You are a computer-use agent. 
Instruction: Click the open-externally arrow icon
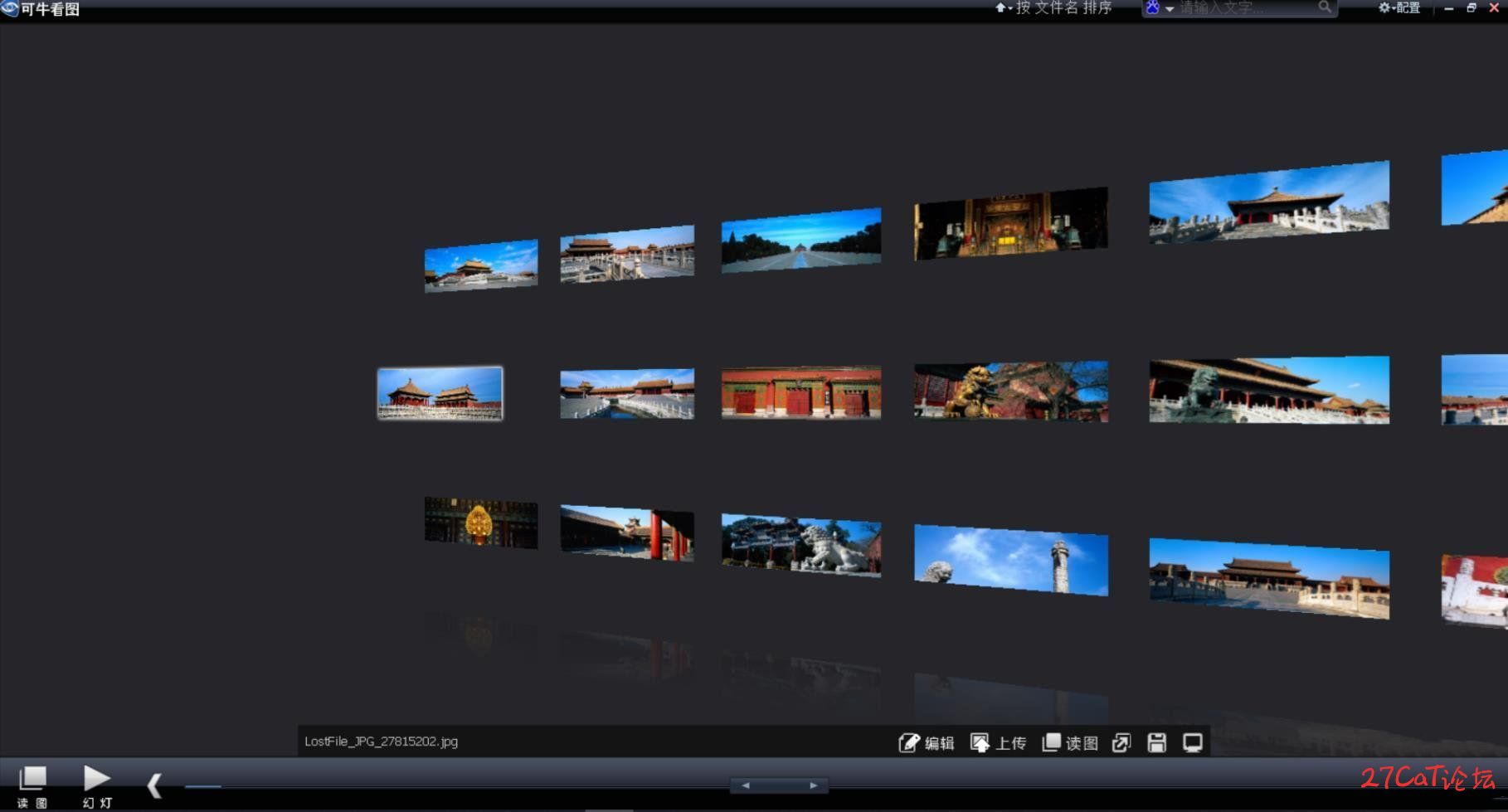(1121, 742)
